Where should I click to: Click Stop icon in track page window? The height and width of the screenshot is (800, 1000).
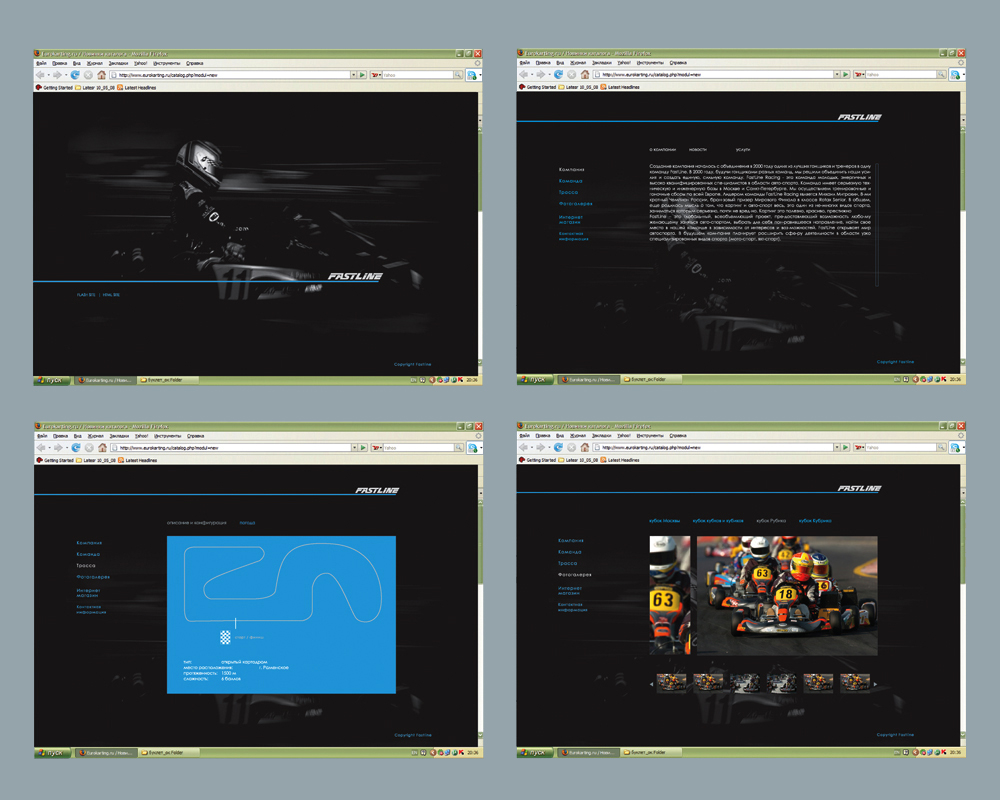coord(89,448)
